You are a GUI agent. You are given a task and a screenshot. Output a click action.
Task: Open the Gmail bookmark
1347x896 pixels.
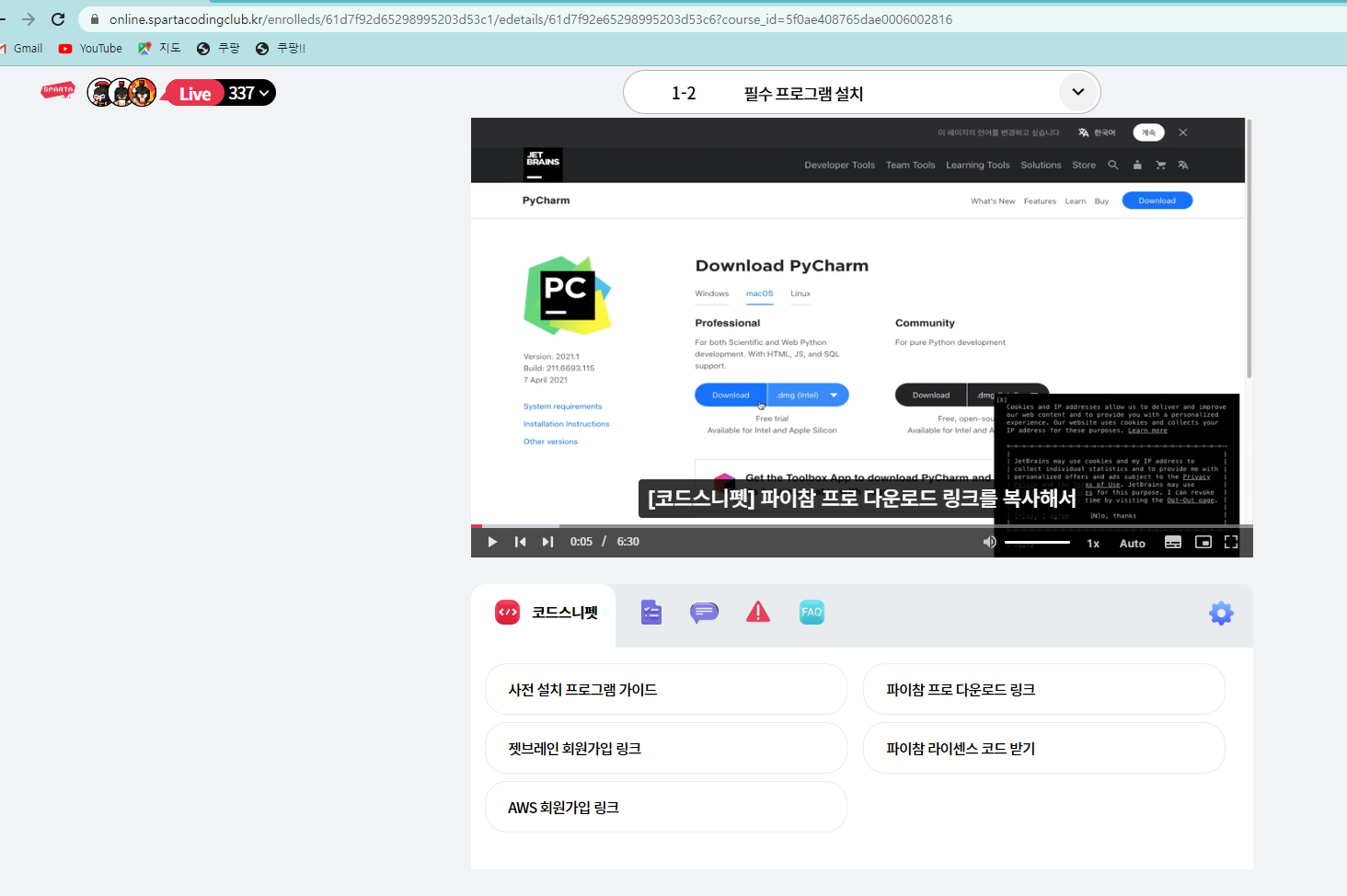[23, 49]
